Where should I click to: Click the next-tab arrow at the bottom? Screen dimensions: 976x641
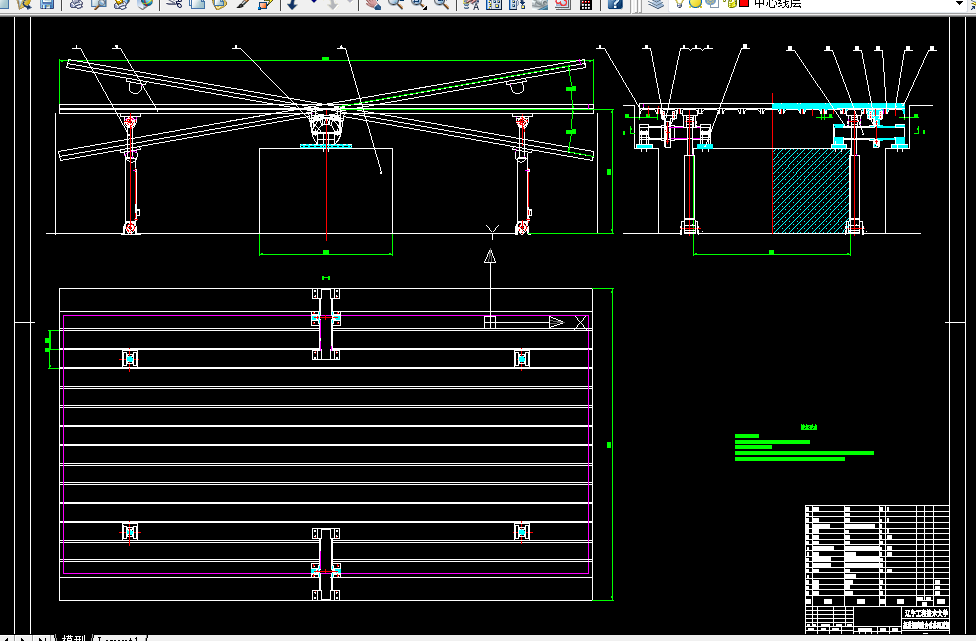tap(24, 638)
